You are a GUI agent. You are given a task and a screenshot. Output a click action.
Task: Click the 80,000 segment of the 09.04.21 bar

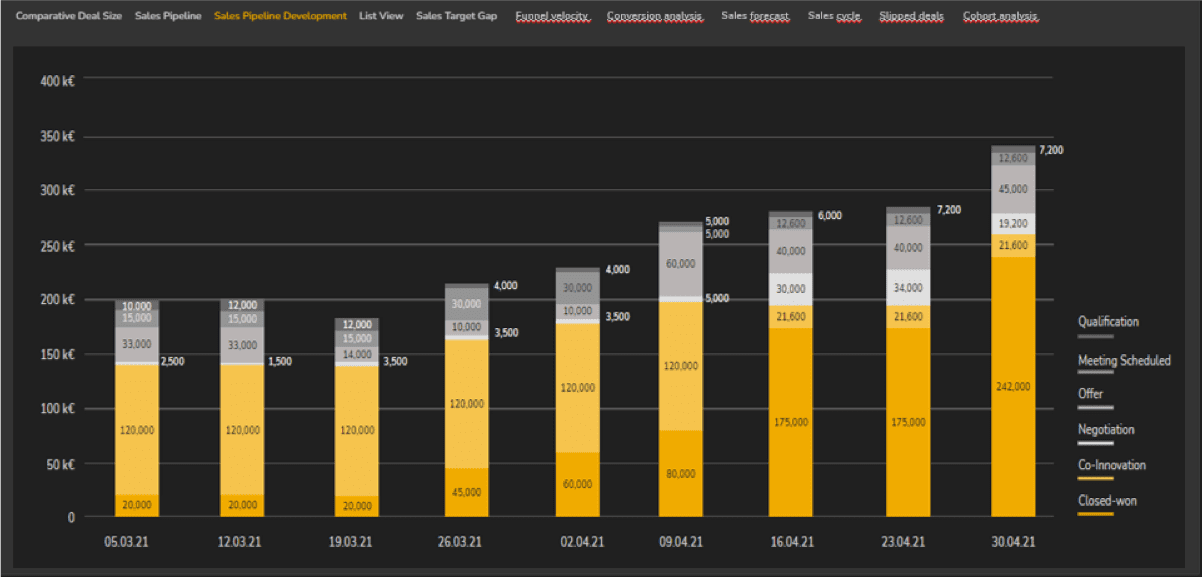[681, 475]
